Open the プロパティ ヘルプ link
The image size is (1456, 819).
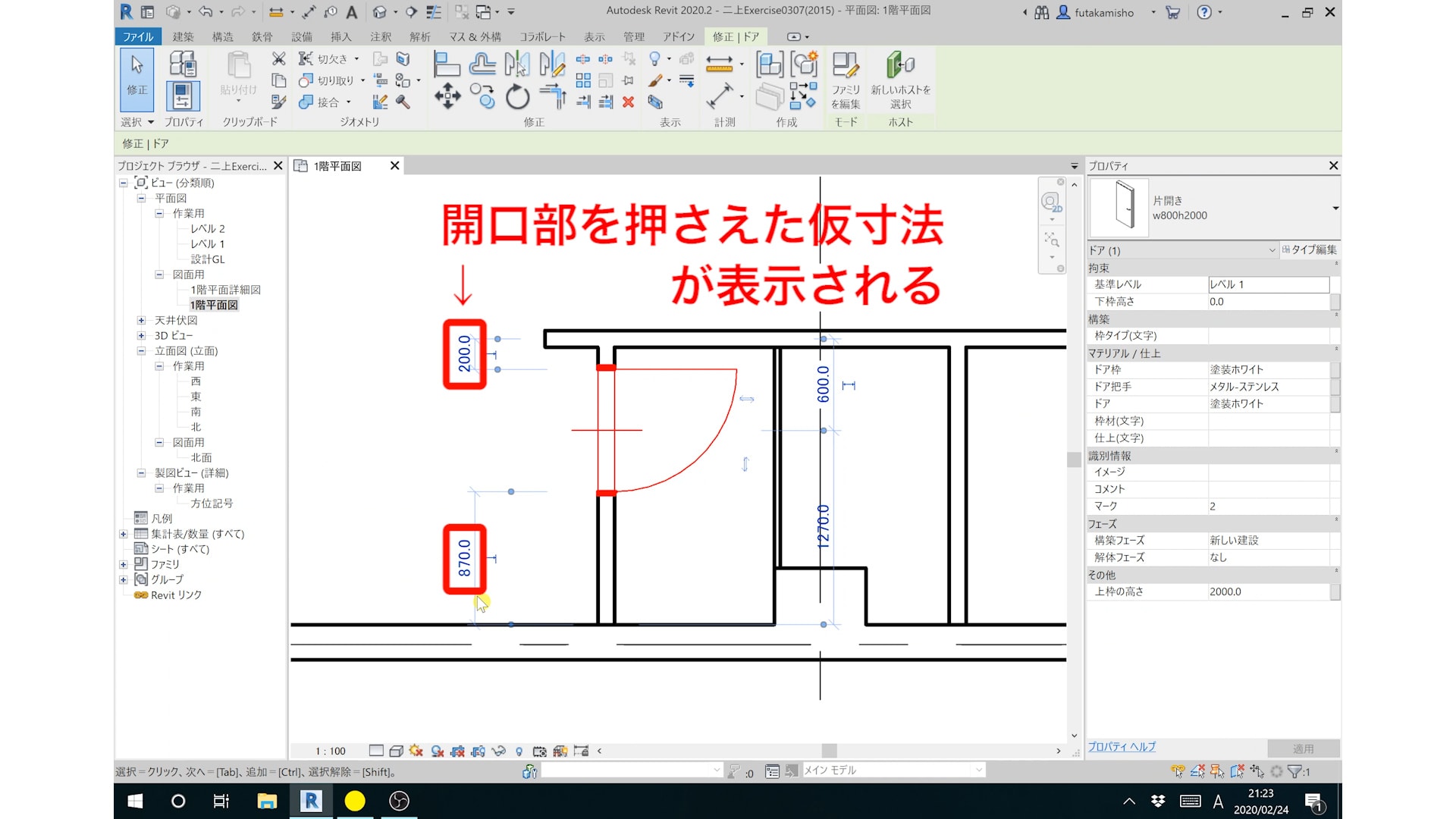[x=1122, y=747]
